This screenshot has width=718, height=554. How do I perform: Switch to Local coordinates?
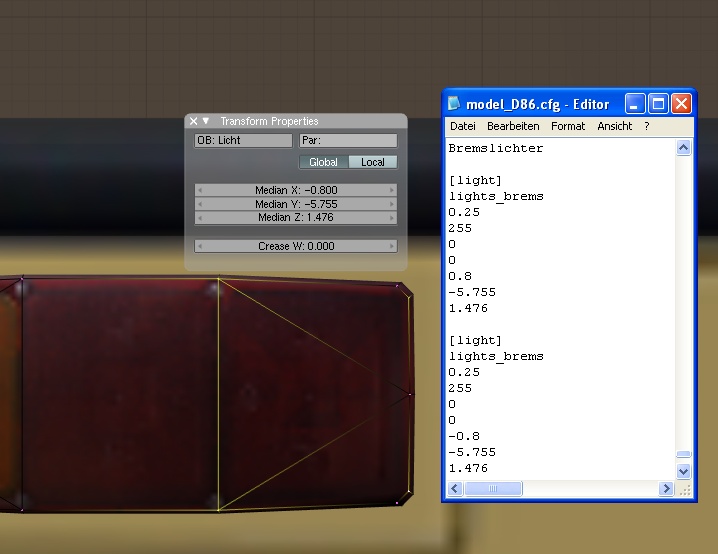point(373,162)
